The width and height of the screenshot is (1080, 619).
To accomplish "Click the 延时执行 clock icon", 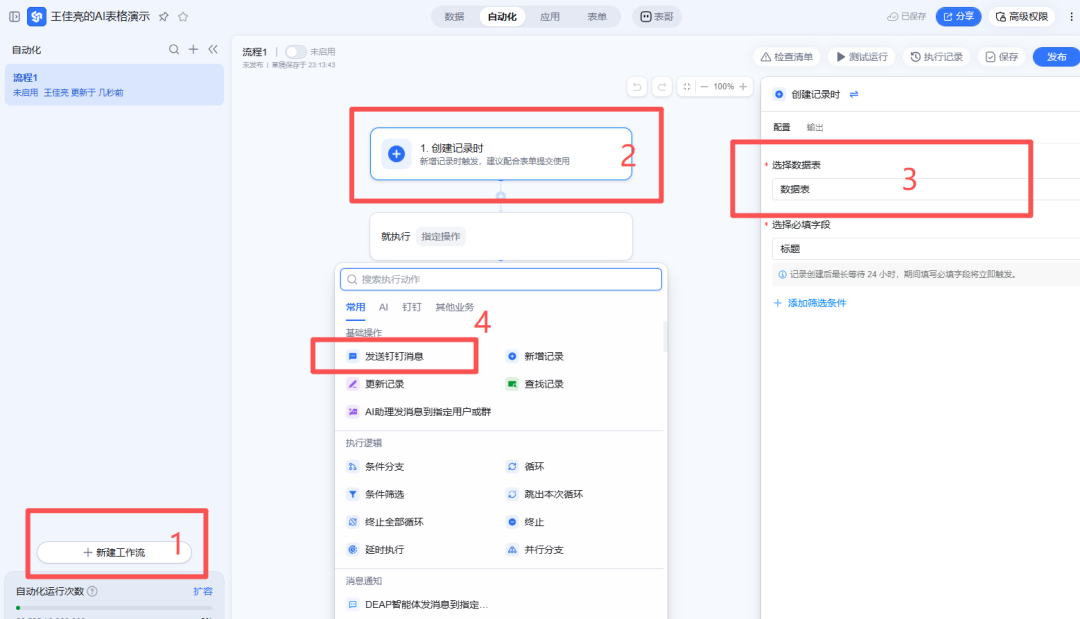I will coord(353,549).
